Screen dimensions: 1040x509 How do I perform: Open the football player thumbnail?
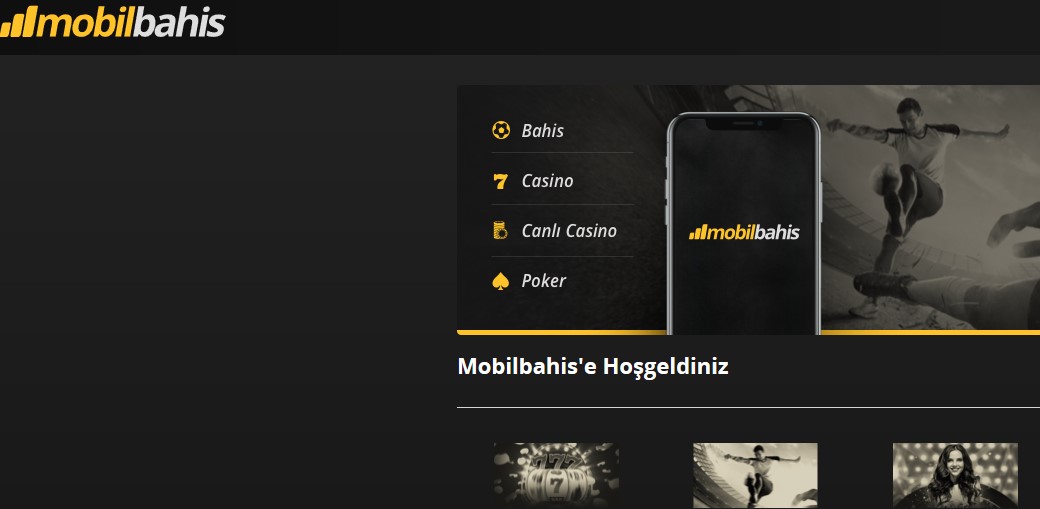(755, 476)
